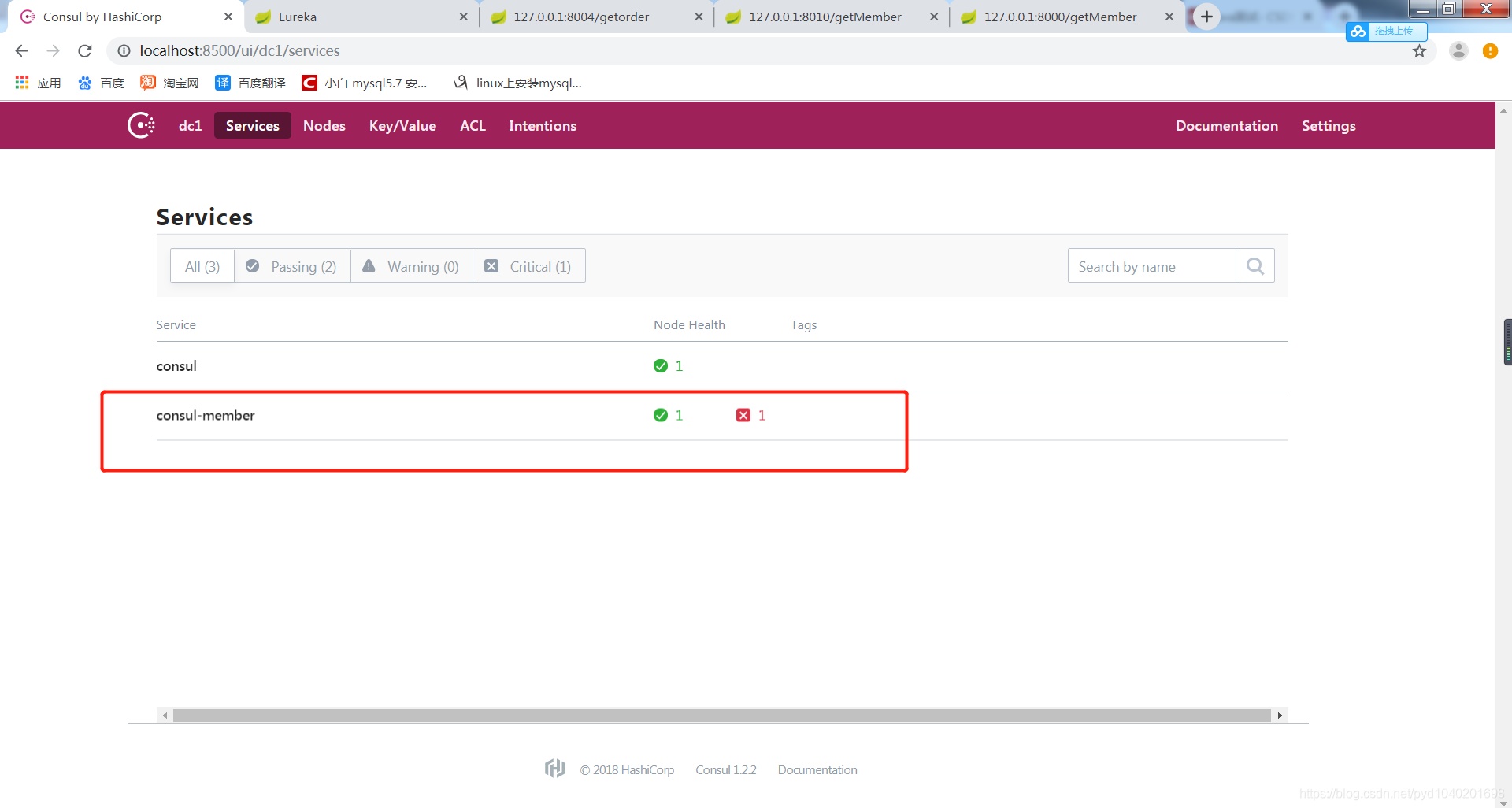Go back in browser history

click(x=22, y=50)
